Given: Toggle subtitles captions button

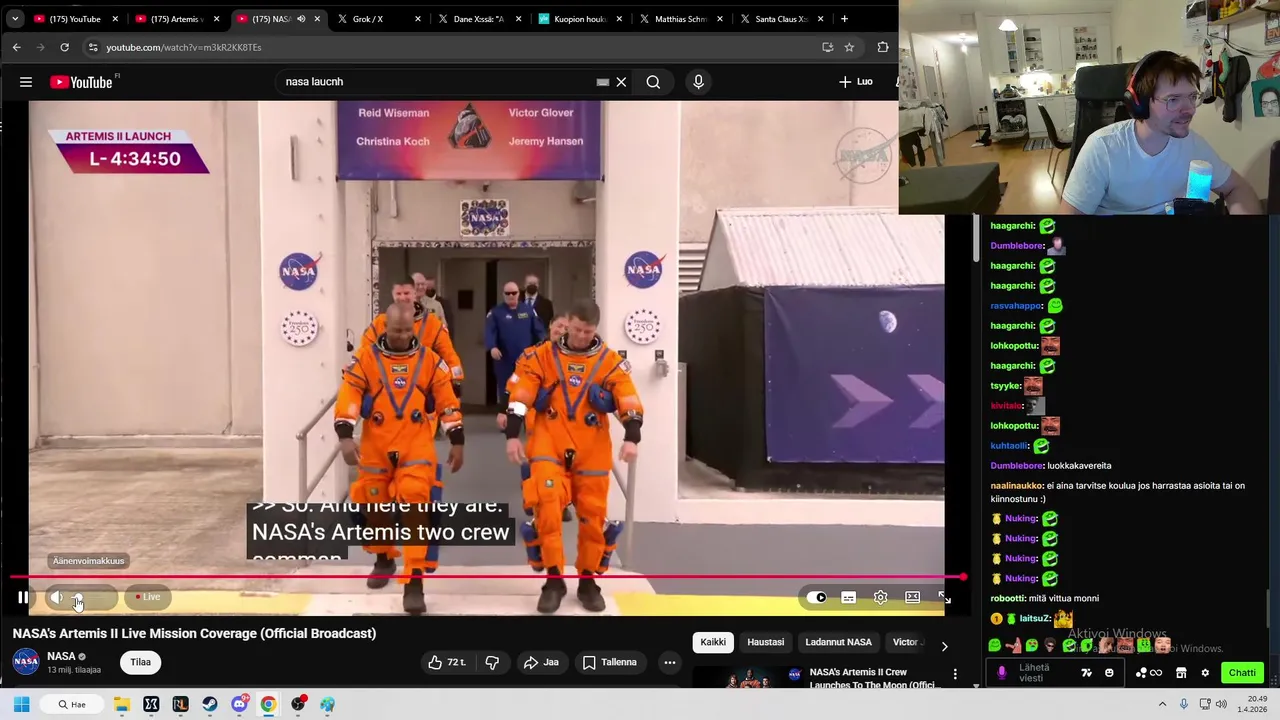Looking at the screenshot, I should coord(848,598).
